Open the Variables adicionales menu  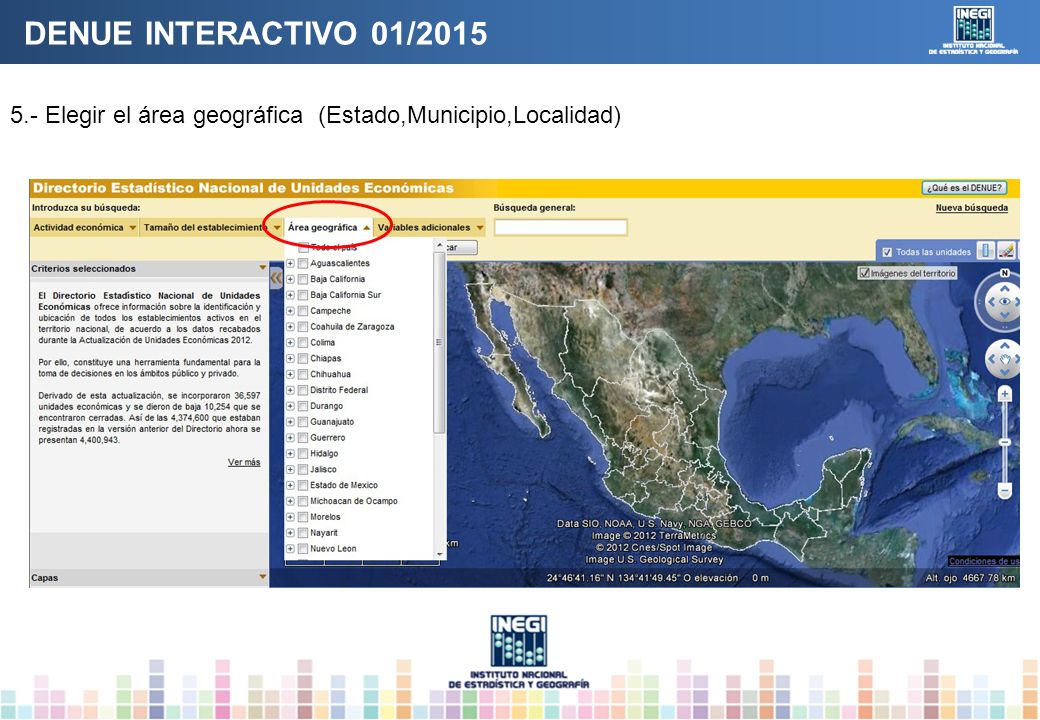430,227
